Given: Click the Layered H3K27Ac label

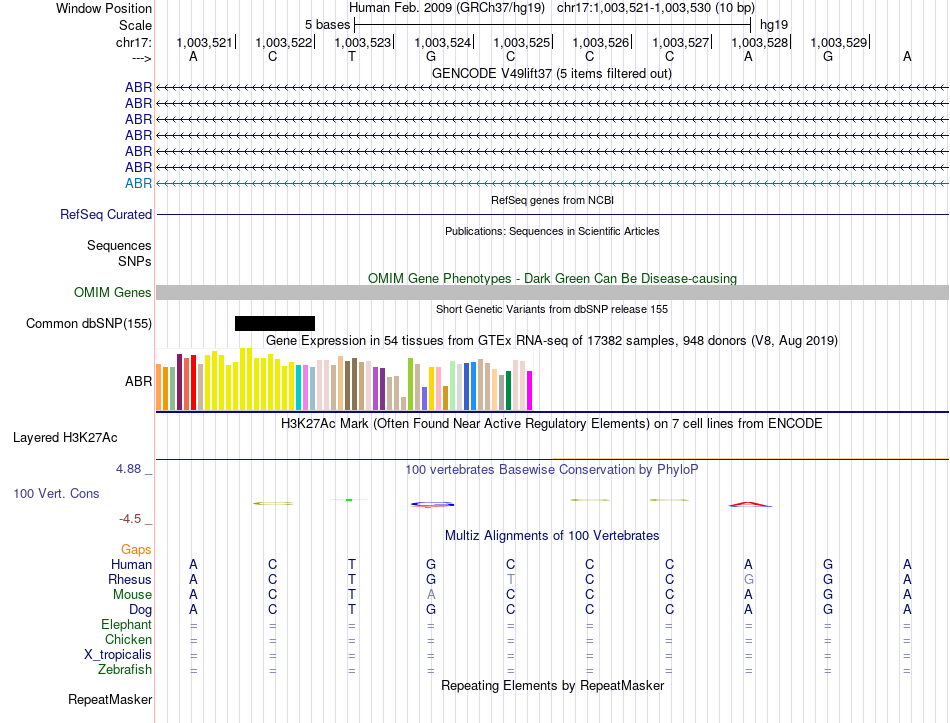Looking at the screenshot, I should click(x=65, y=438).
